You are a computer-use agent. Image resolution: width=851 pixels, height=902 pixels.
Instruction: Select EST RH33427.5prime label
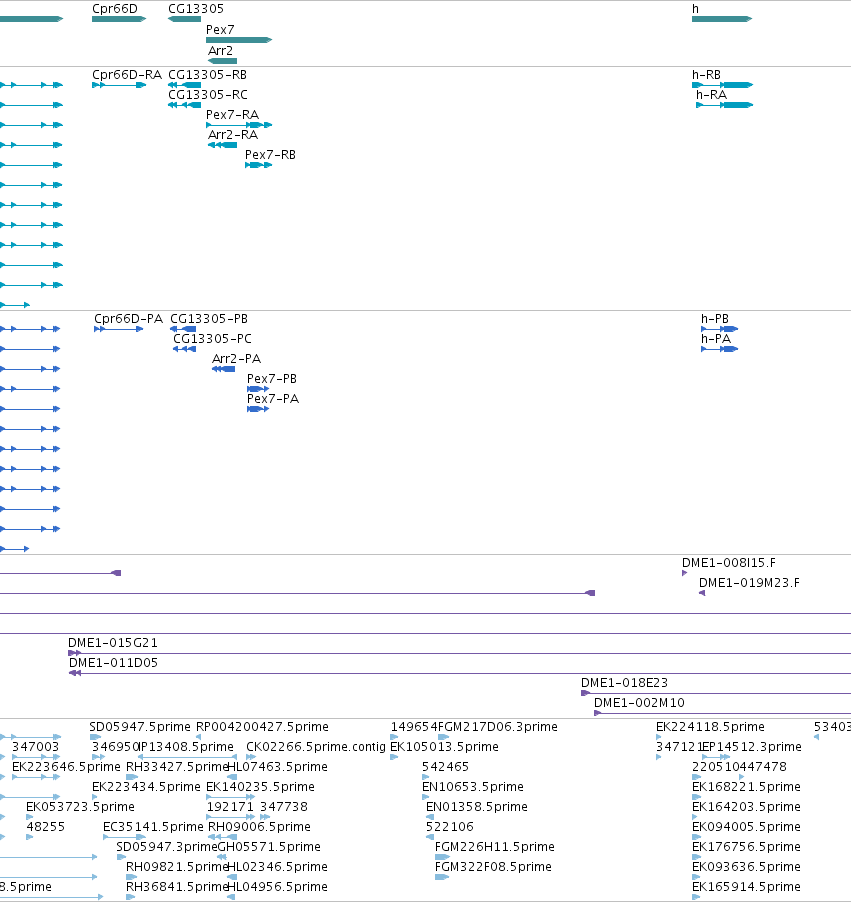(177, 767)
